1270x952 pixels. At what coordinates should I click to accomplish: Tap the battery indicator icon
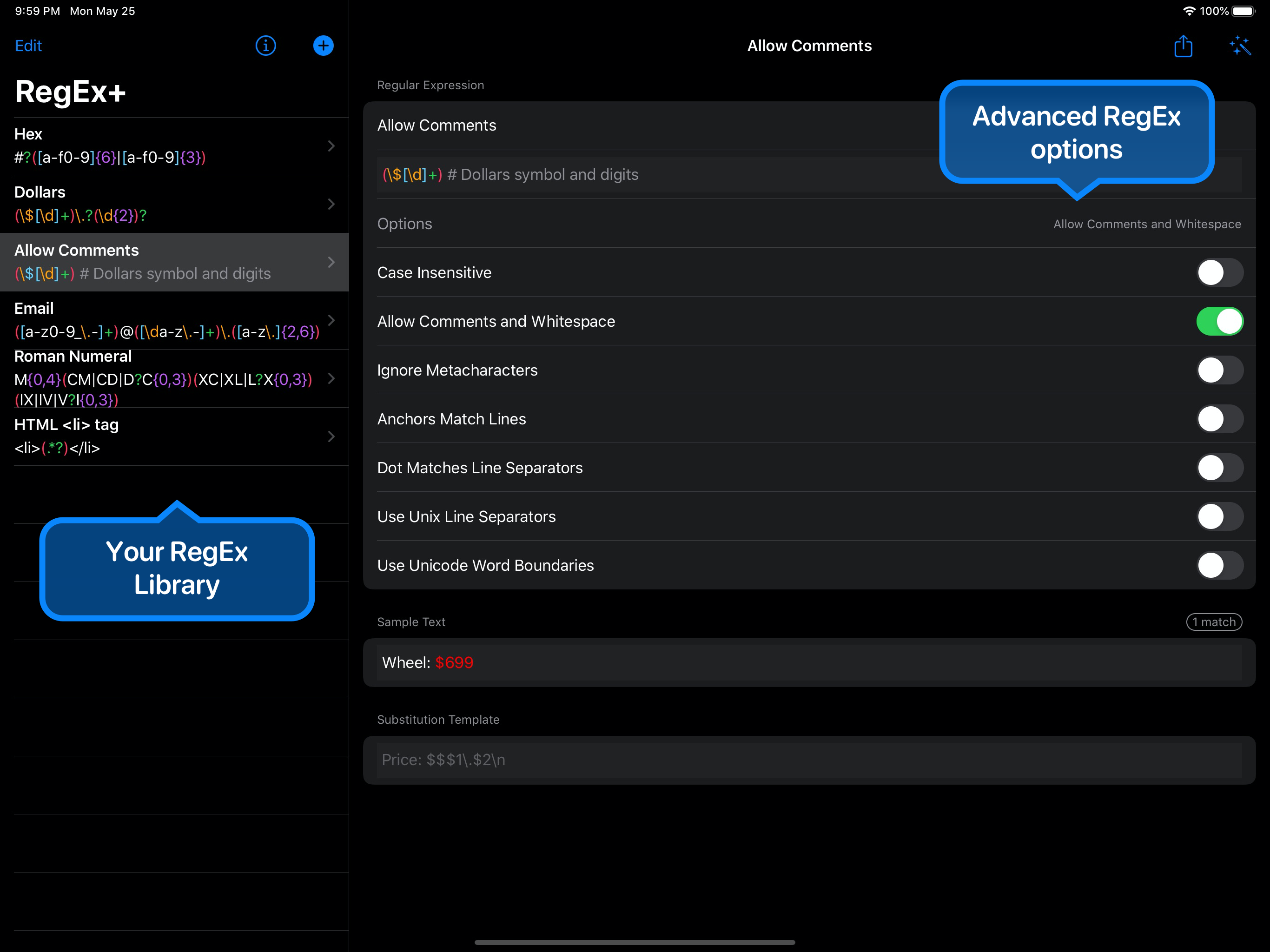click(1244, 11)
